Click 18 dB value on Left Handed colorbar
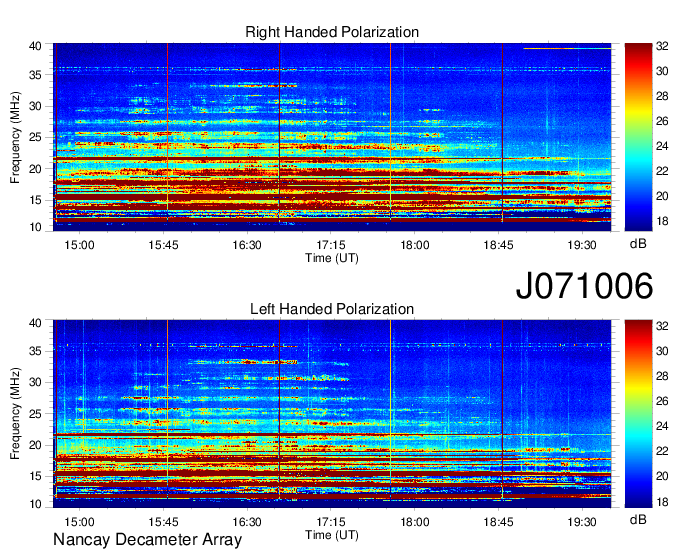This screenshot has width=680, height=552. click(x=663, y=502)
